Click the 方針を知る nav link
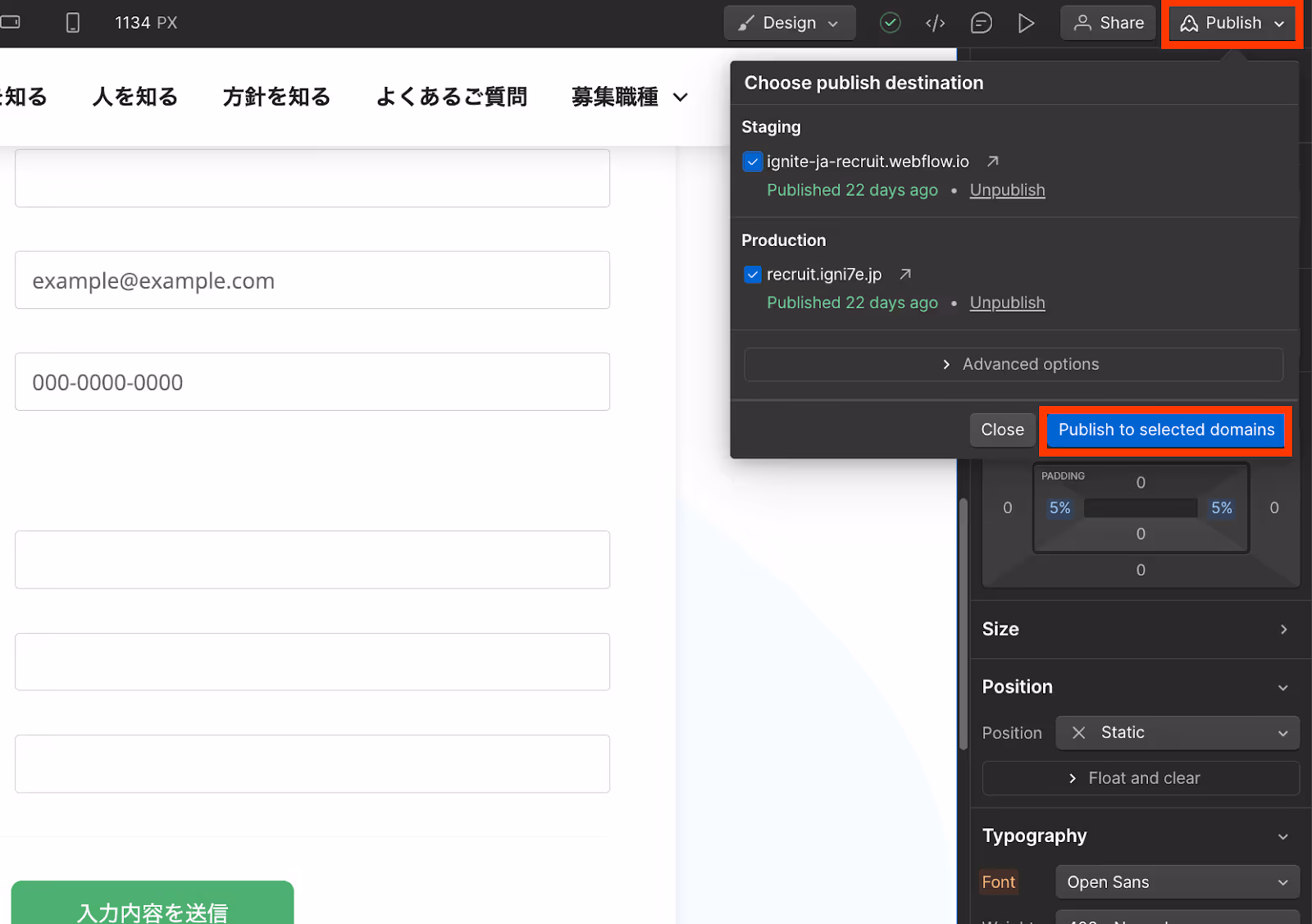The width and height of the screenshot is (1312, 924). point(276,97)
